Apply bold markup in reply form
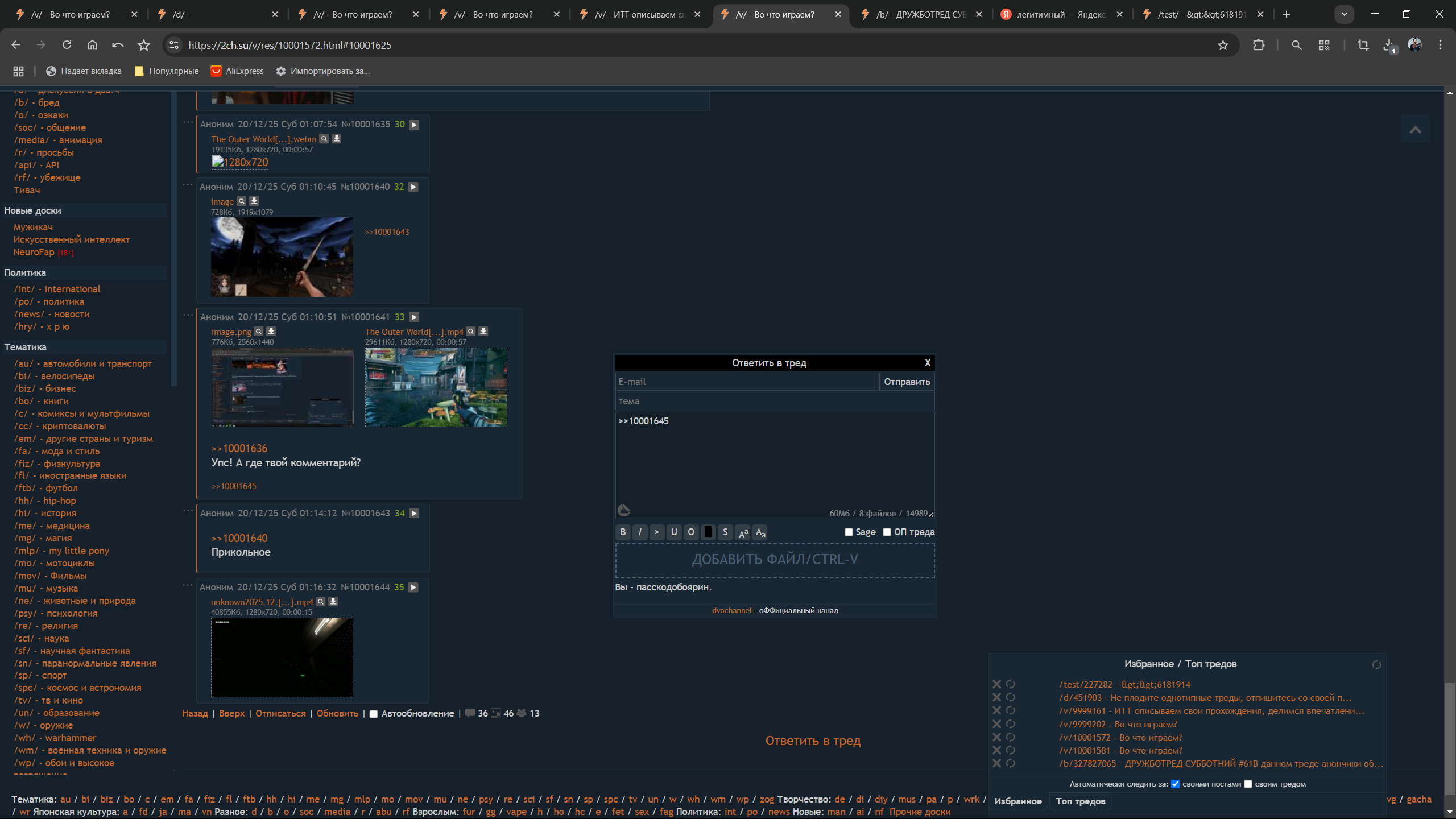 (x=623, y=532)
